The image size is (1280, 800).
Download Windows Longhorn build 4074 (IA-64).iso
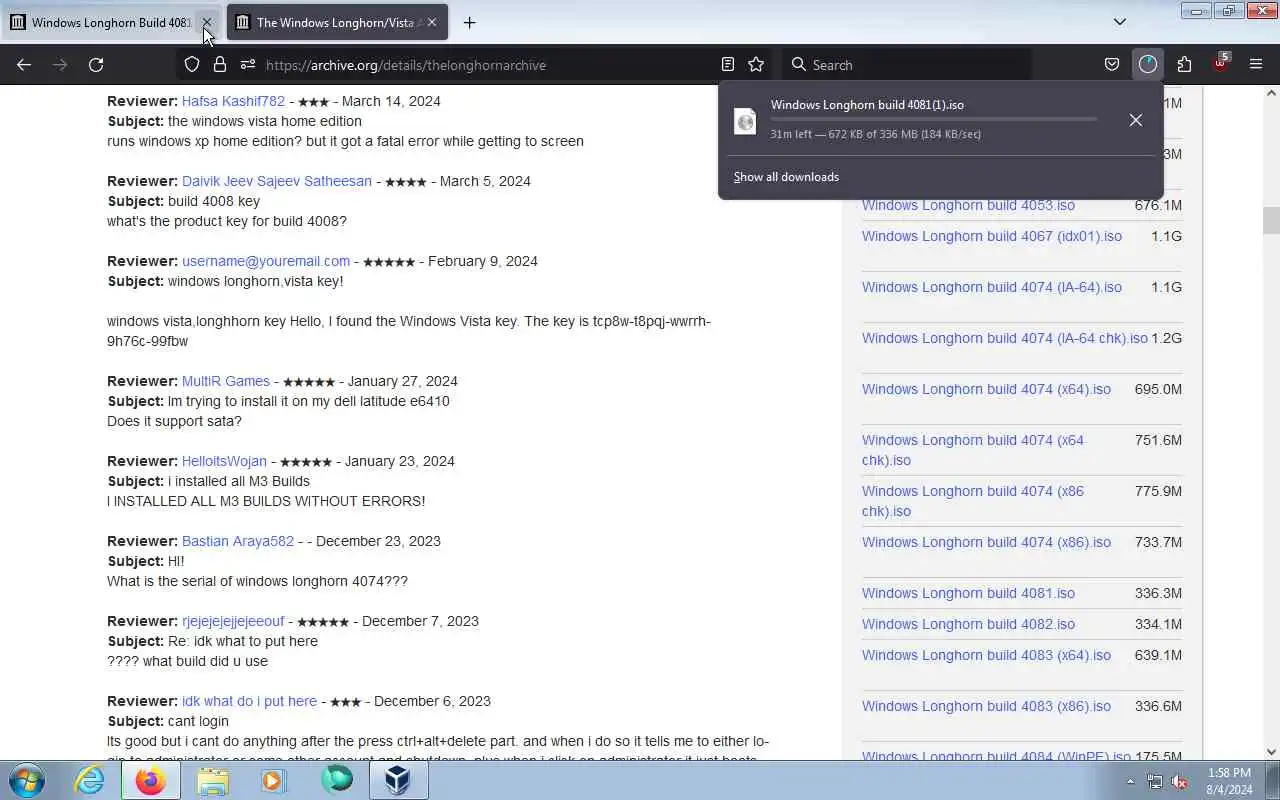coord(992,287)
